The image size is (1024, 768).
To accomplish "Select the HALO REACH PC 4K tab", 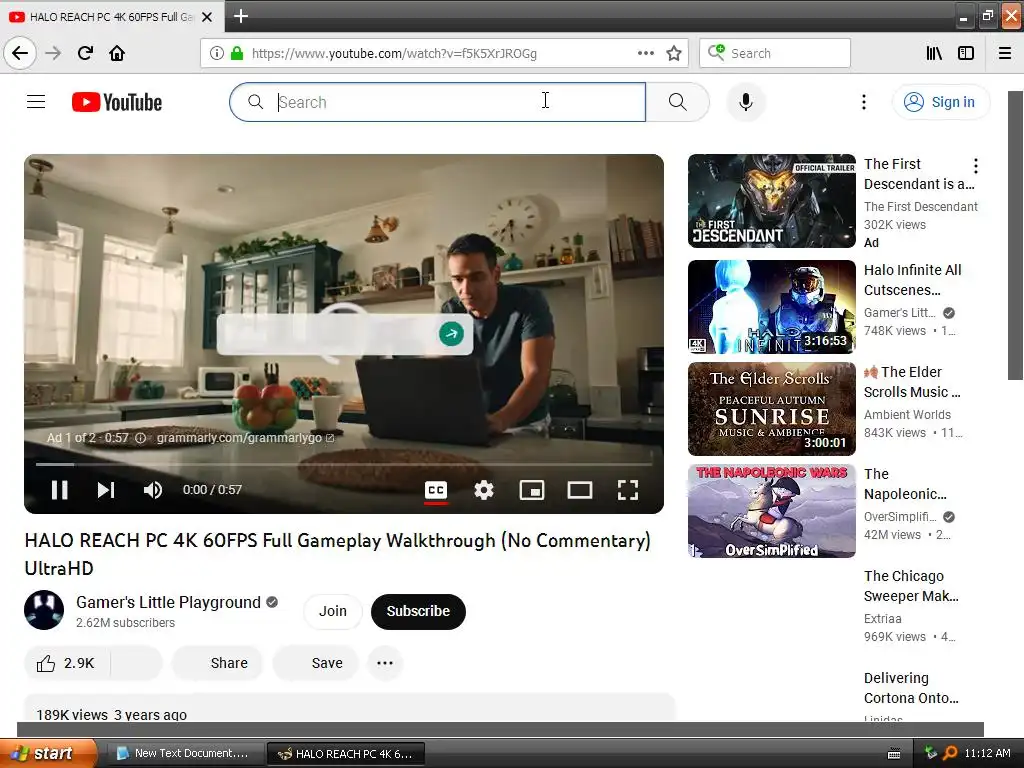I will pos(111,17).
